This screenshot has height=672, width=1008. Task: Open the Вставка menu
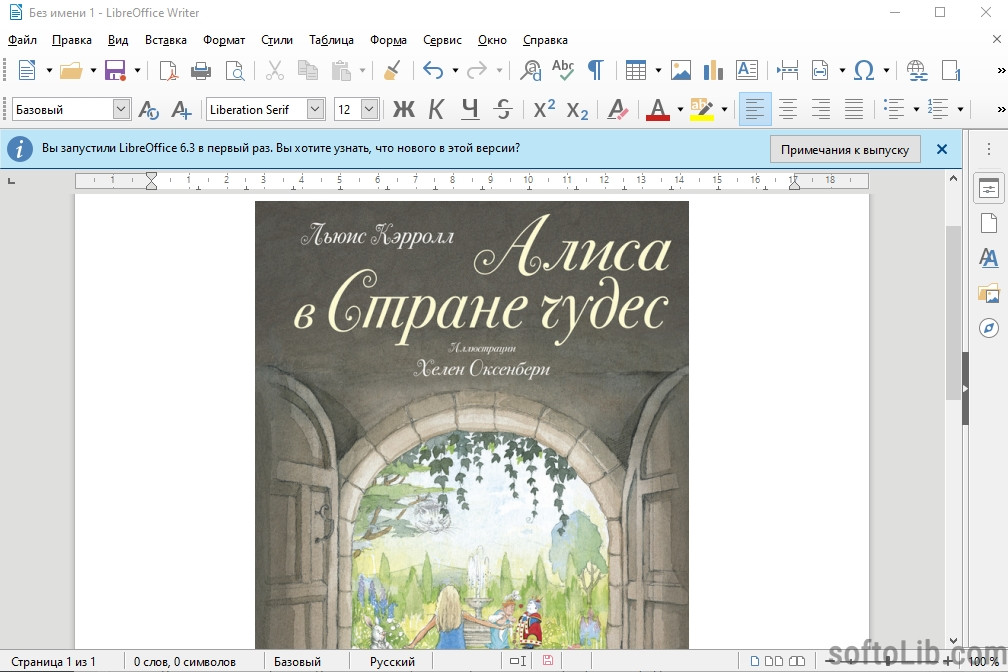166,40
